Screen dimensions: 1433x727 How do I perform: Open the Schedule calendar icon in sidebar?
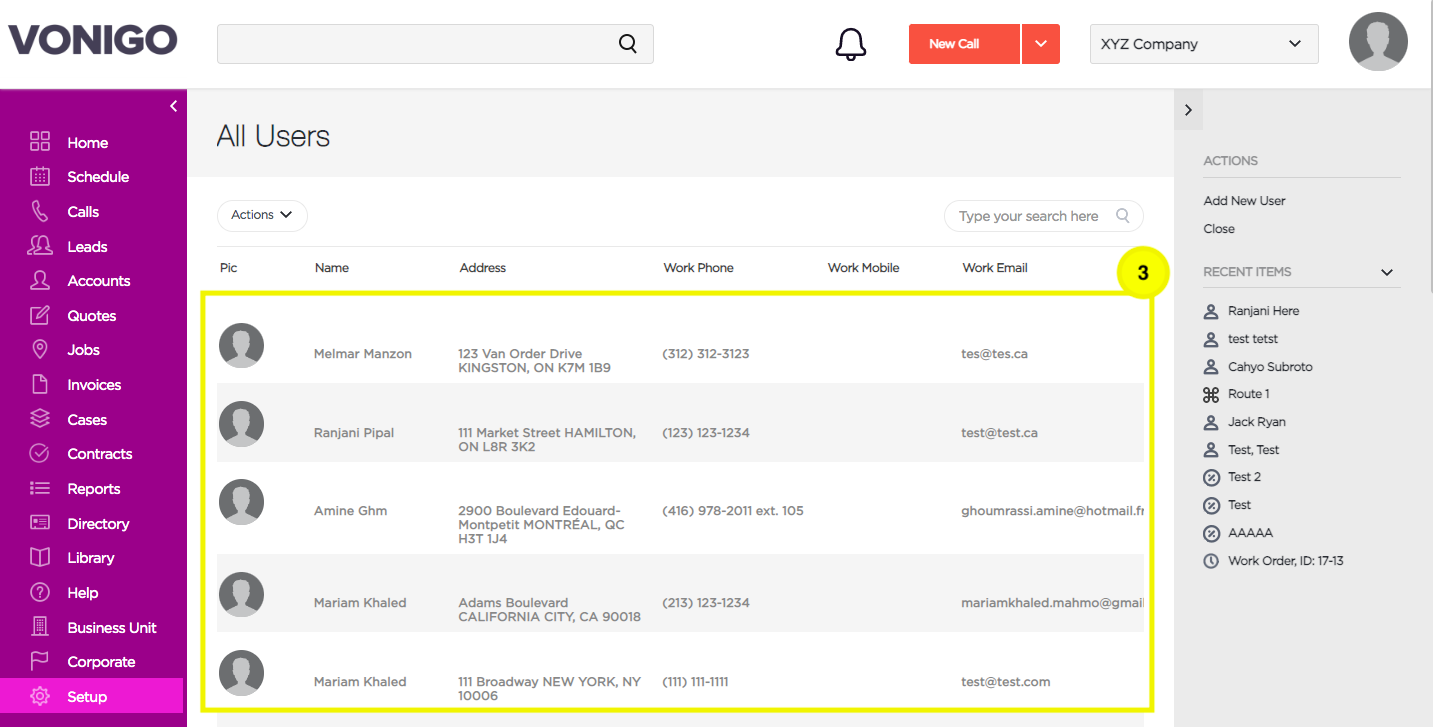[40, 177]
